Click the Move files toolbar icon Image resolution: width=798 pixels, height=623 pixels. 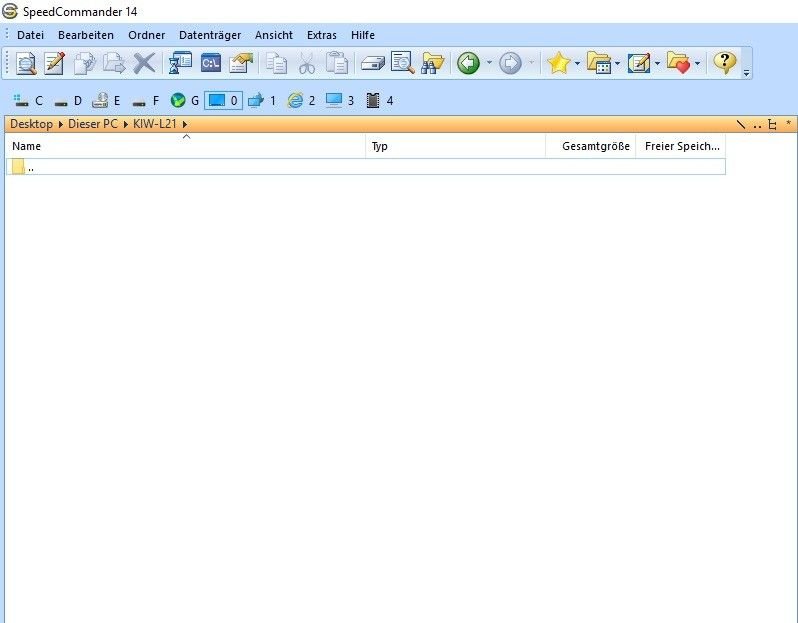(114, 64)
